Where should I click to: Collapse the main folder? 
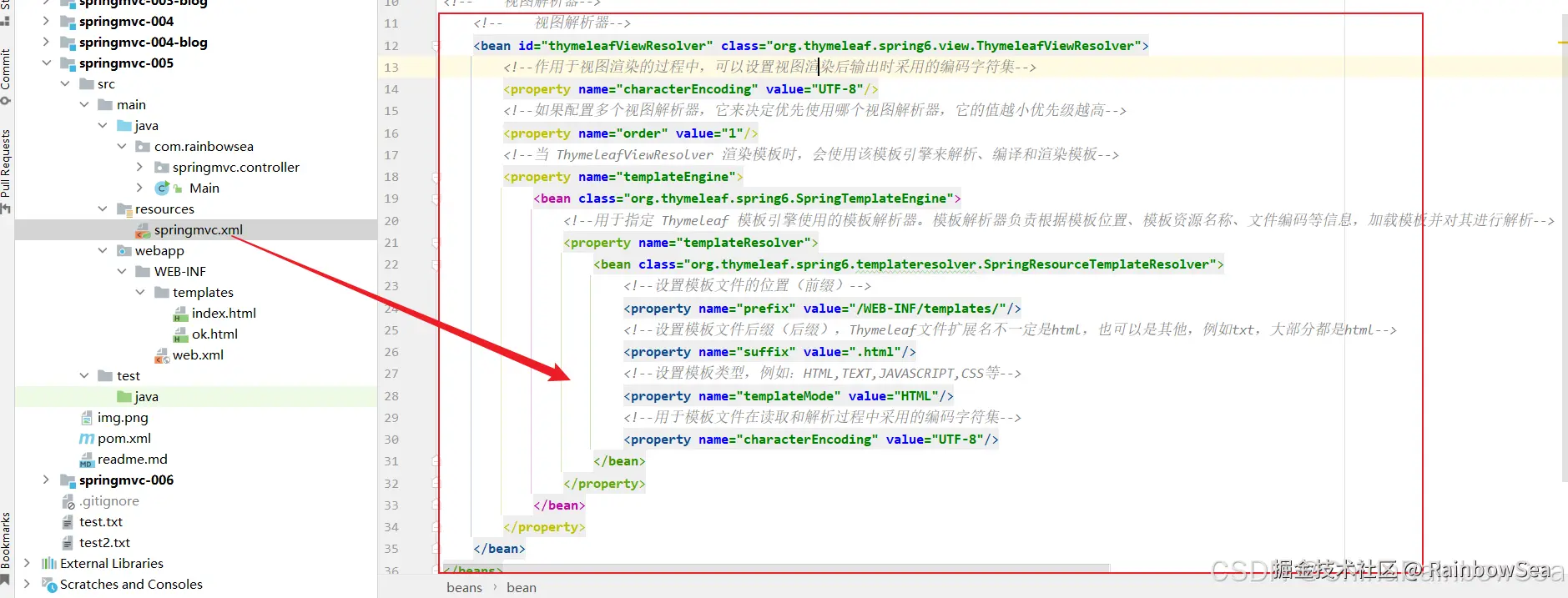84,104
